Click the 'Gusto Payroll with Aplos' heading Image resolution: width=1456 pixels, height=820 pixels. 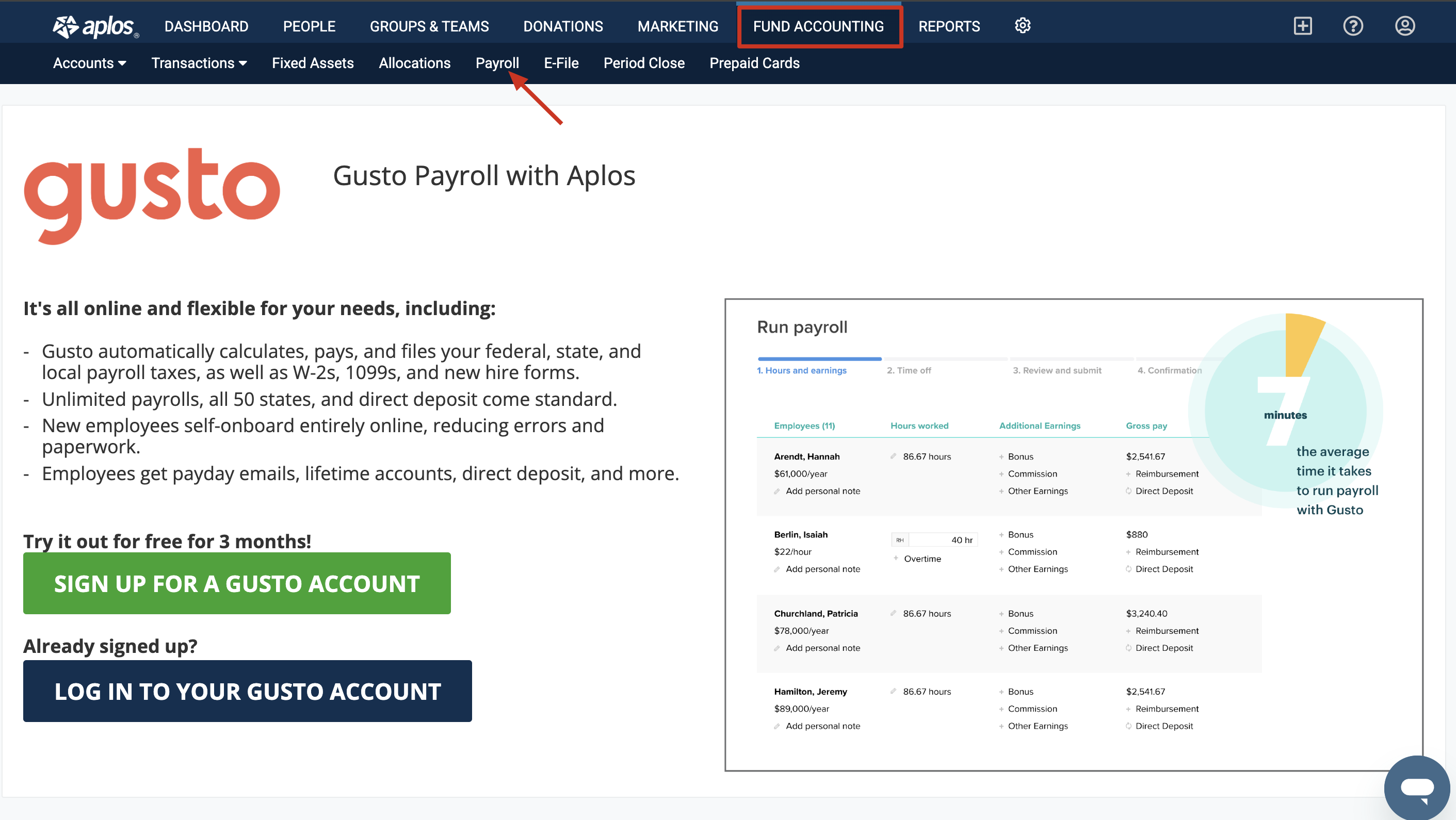tap(484, 176)
